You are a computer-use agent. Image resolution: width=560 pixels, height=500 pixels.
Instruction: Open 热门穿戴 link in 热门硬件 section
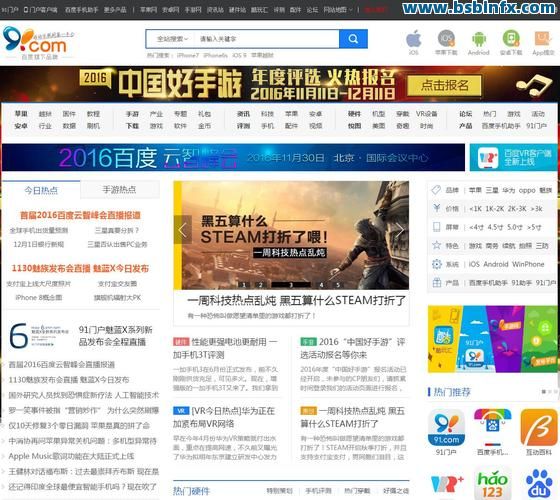click(x=357, y=491)
